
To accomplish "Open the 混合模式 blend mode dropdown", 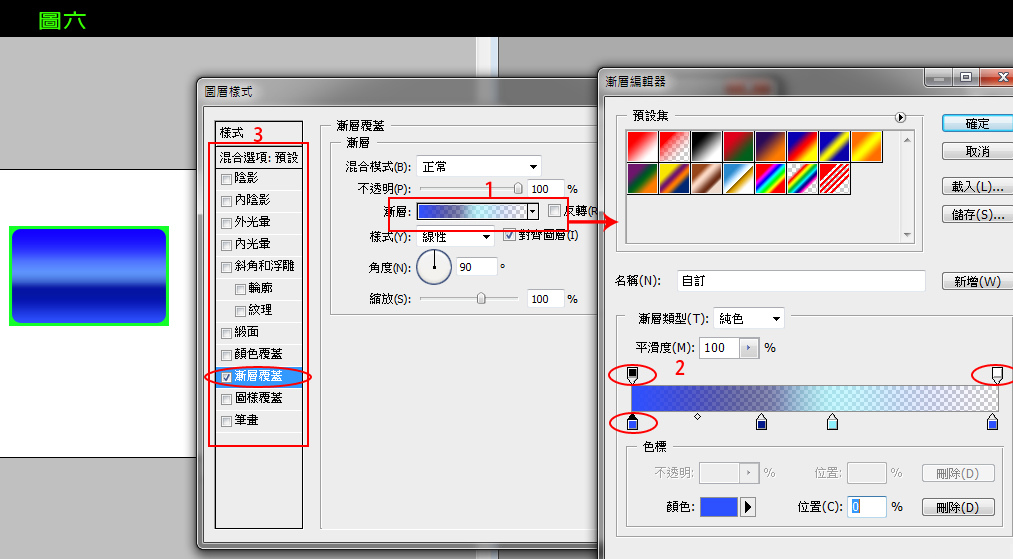I will [479, 166].
